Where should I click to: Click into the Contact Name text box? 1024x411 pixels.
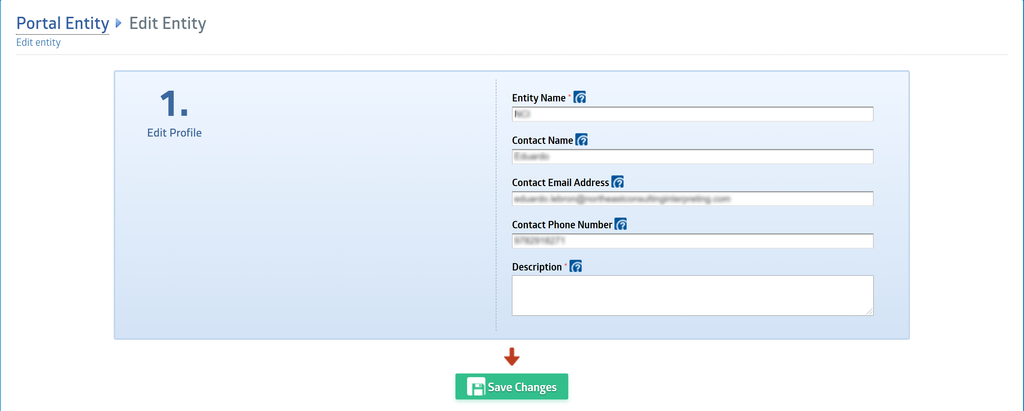point(692,157)
